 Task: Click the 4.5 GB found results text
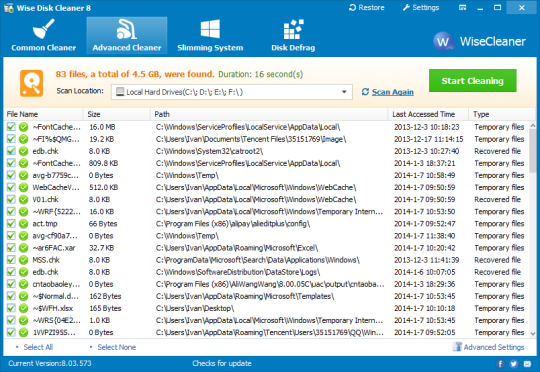pyautogui.click(x=135, y=74)
